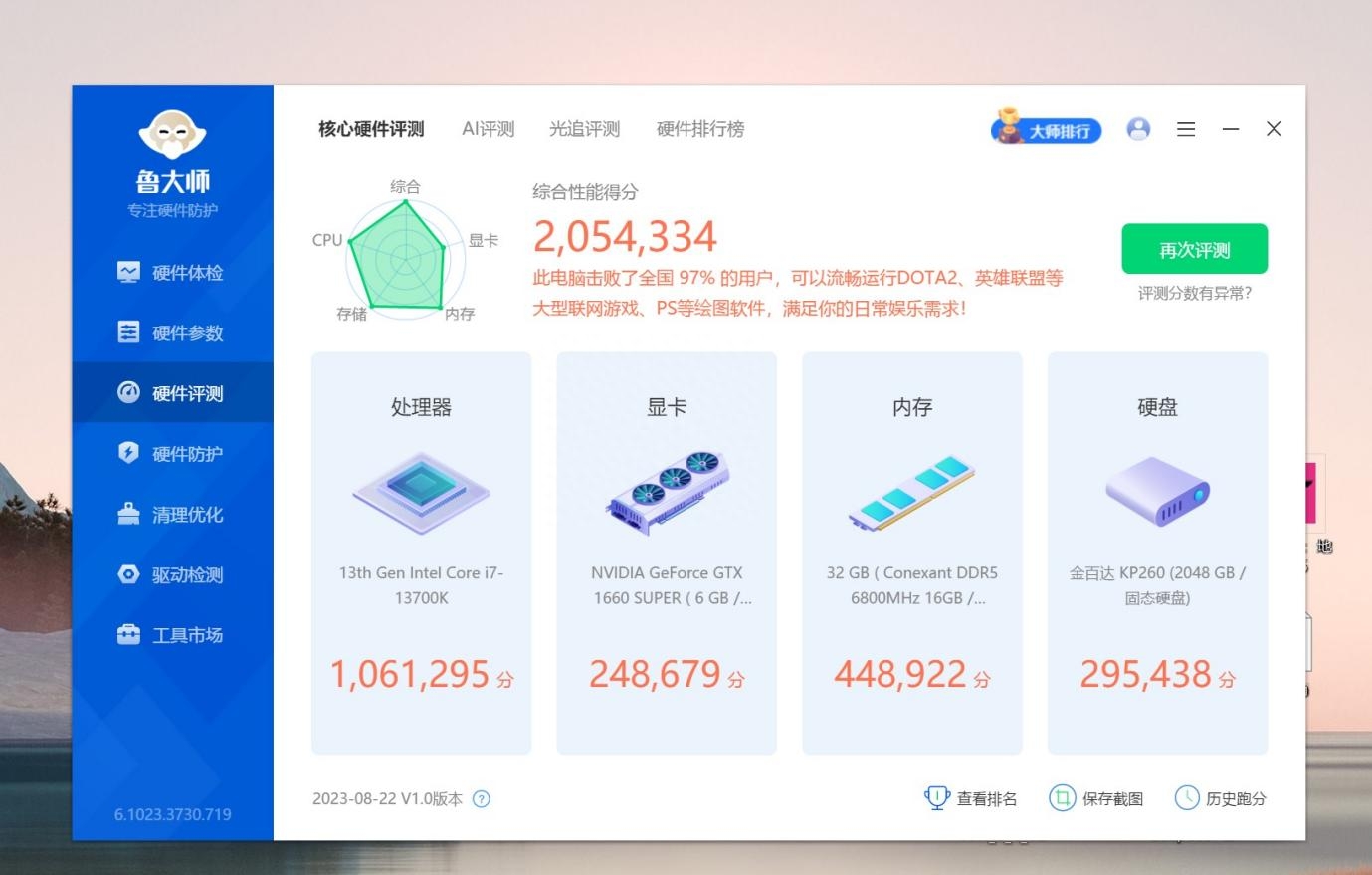
Task: Go to 硬件防护 sidebar item
Action: (x=172, y=453)
